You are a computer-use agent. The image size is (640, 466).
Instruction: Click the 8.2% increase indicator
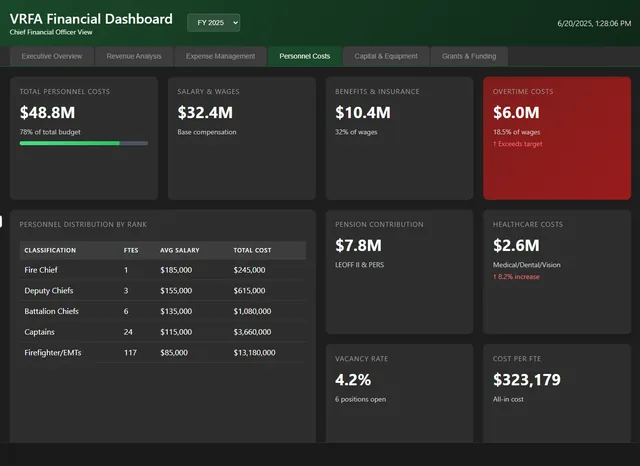(516, 277)
